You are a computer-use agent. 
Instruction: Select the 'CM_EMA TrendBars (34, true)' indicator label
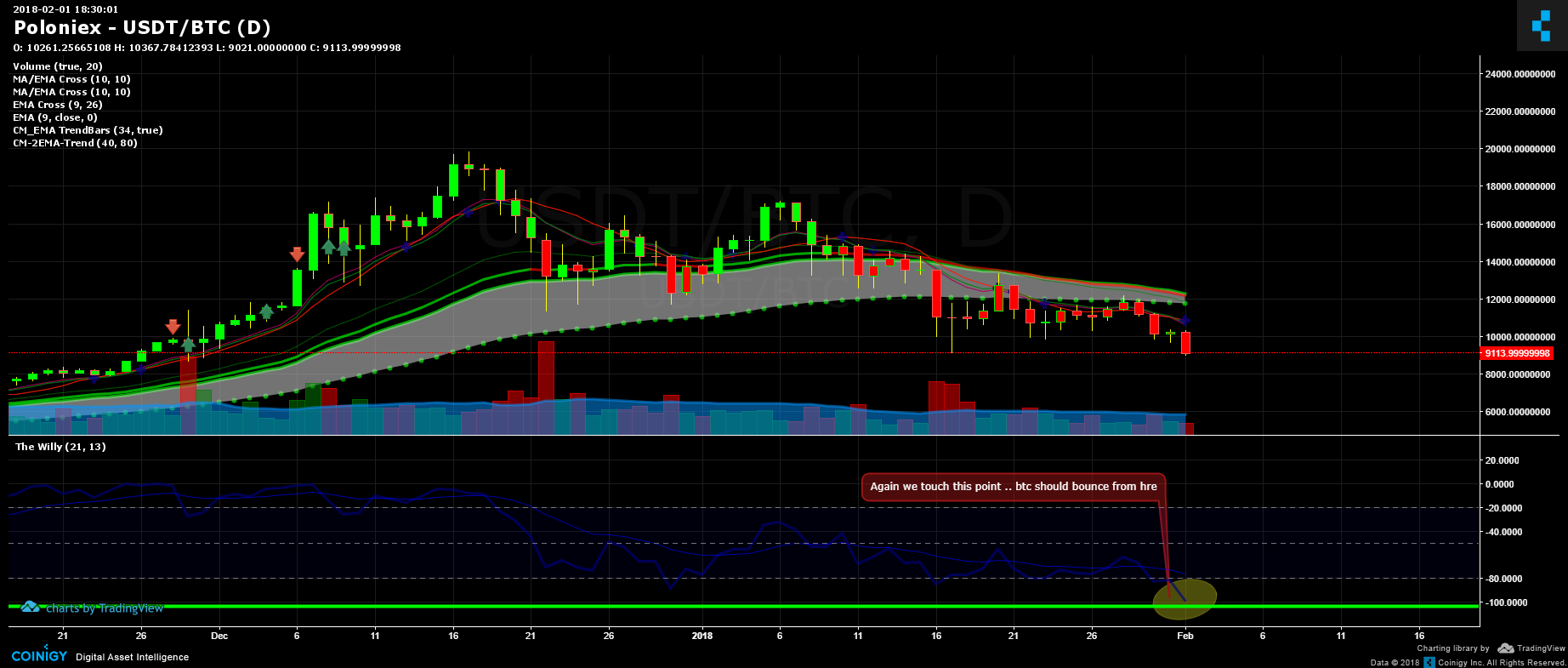[88, 130]
